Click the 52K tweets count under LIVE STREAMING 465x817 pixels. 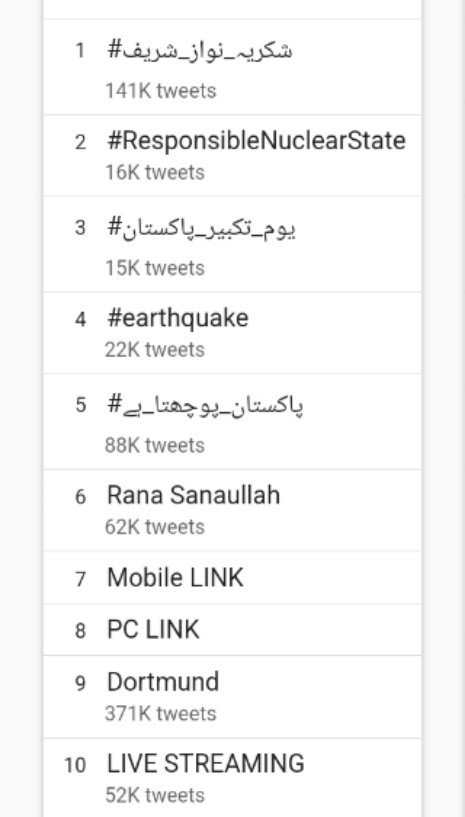click(x=155, y=796)
